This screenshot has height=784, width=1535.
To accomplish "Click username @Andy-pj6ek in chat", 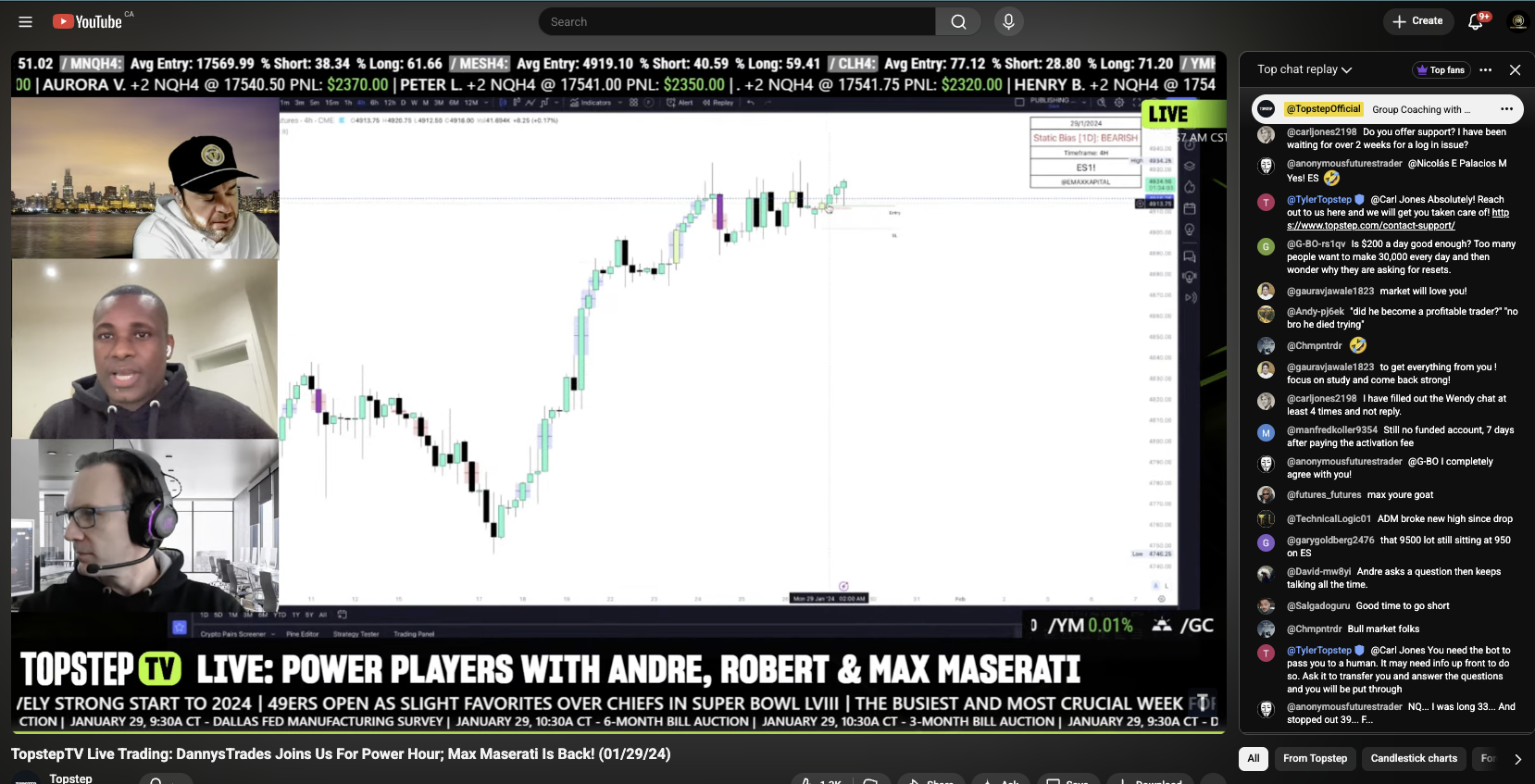I will (1316, 312).
